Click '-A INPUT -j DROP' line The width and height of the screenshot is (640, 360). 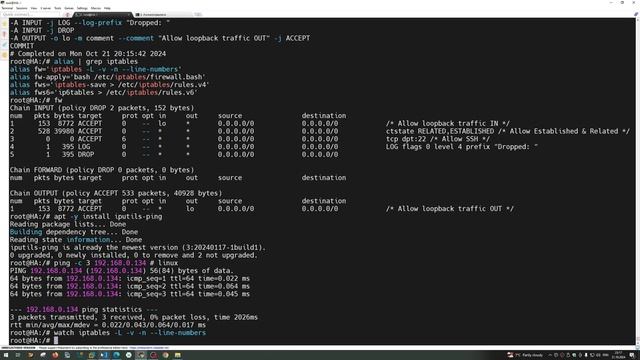pyautogui.click(x=42, y=30)
